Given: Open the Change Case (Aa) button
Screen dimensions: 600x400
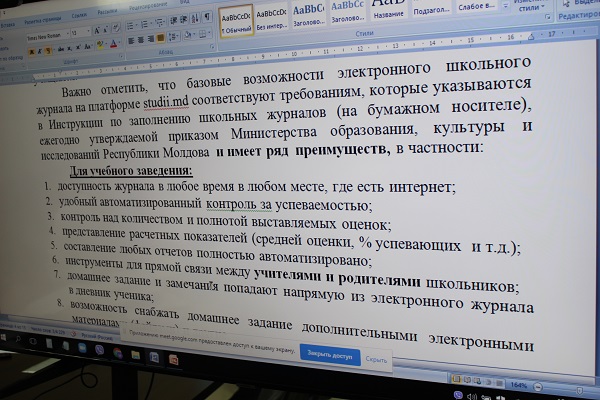Looking at the screenshot, I should pyautogui.click(x=88, y=46).
